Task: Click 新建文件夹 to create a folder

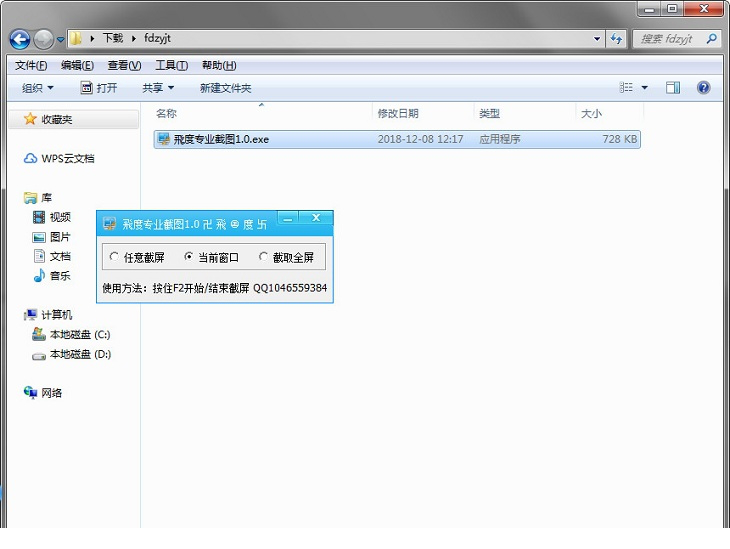Action: tap(225, 88)
